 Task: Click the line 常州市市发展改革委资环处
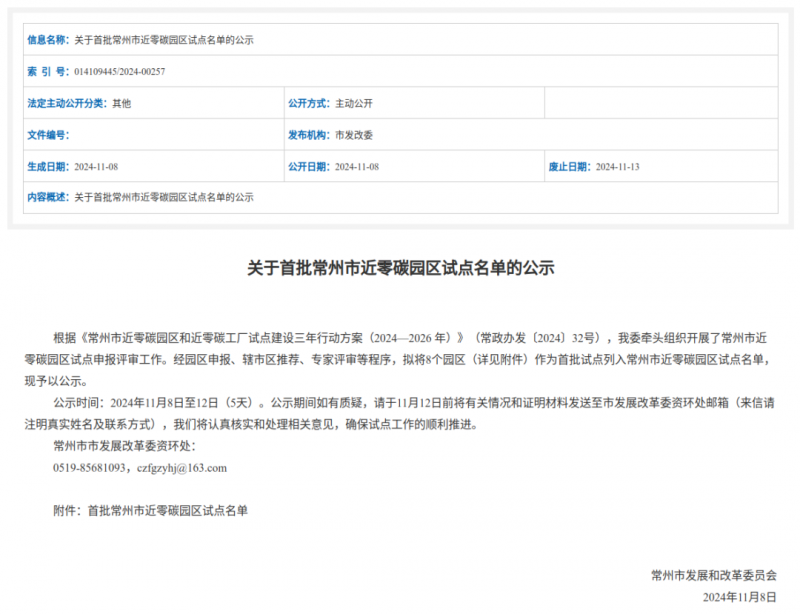coord(124,446)
